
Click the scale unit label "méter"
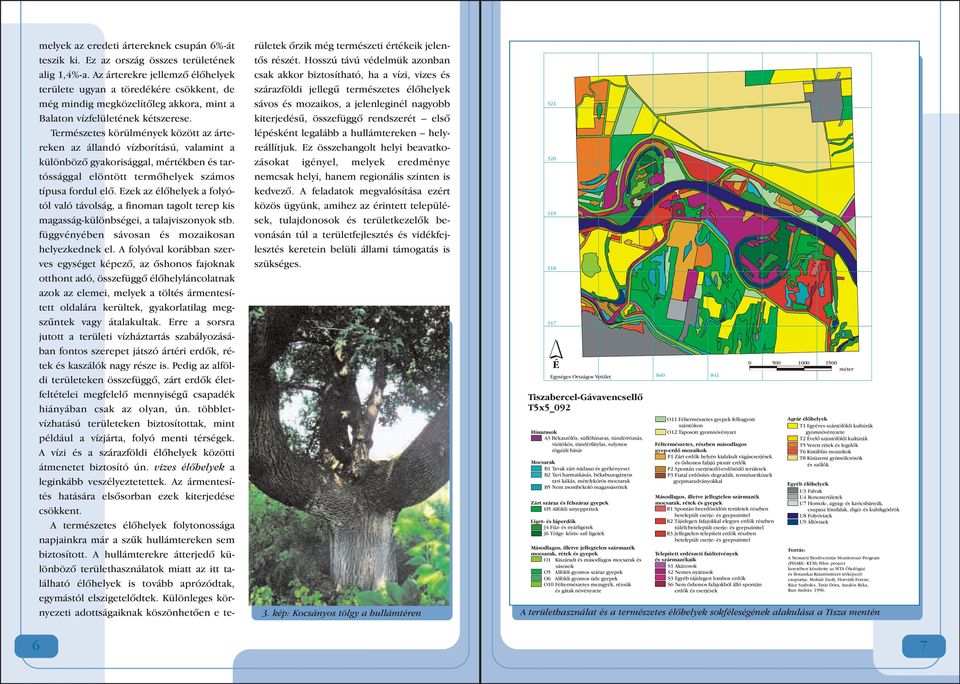point(846,369)
